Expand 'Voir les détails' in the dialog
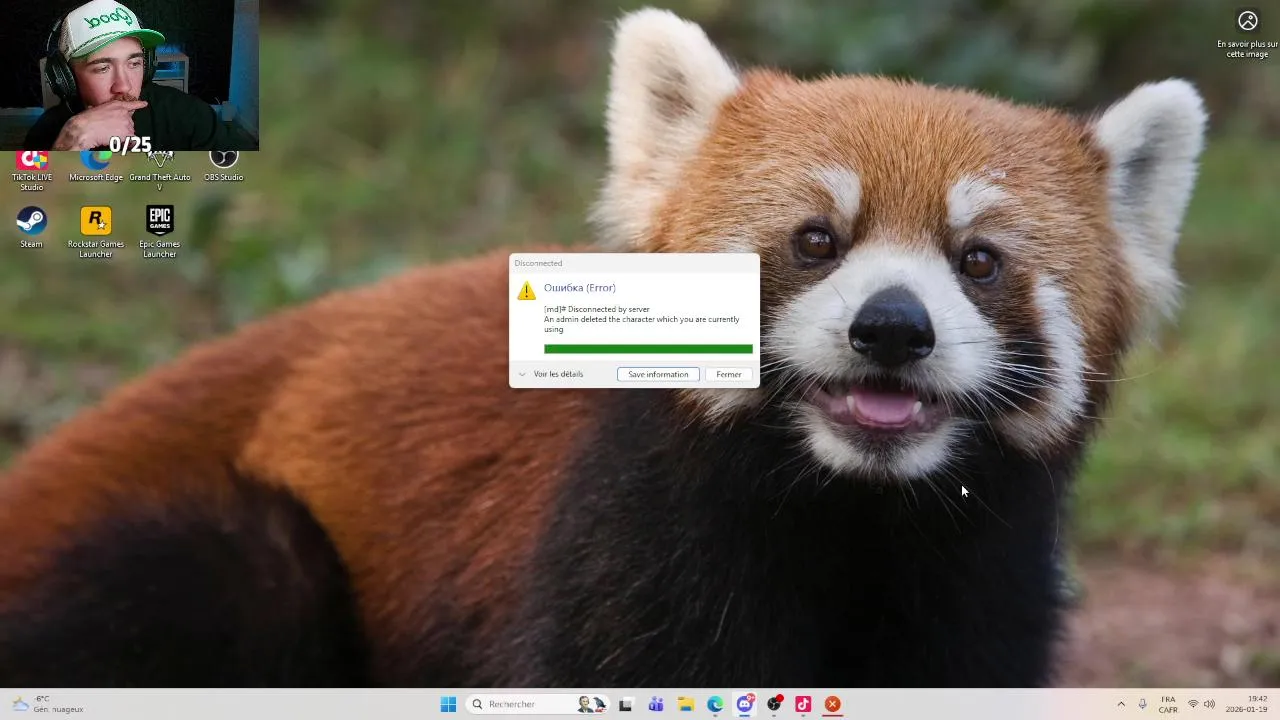Screen dimensions: 1280x720 551,374
